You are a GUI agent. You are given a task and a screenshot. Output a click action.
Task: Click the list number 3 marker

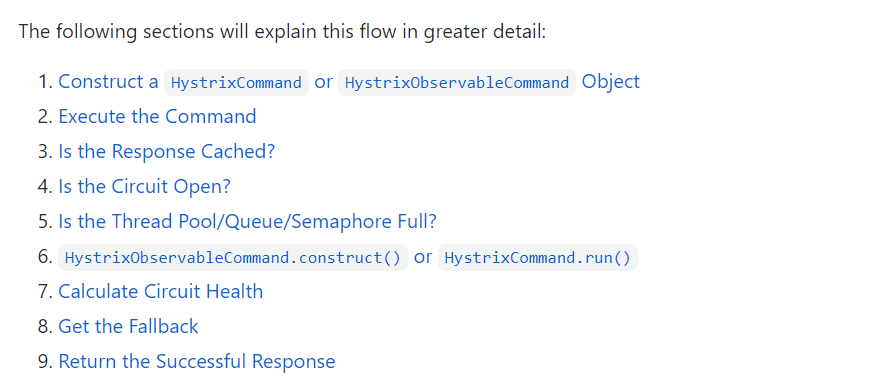(45, 152)
